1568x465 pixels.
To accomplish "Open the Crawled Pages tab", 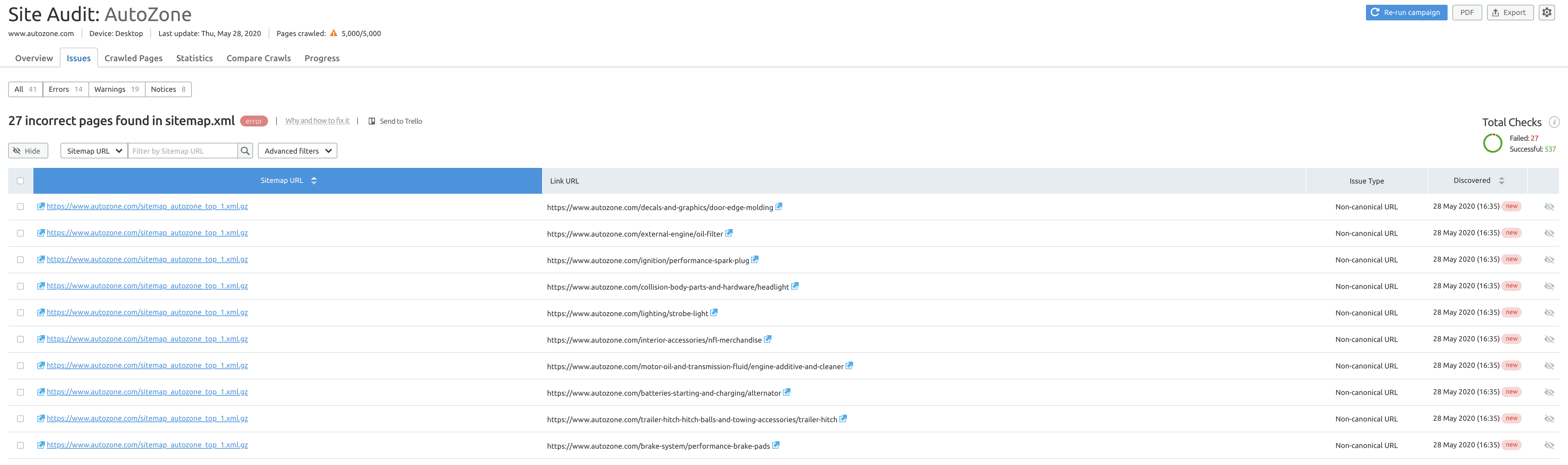I will click(133, 58).
